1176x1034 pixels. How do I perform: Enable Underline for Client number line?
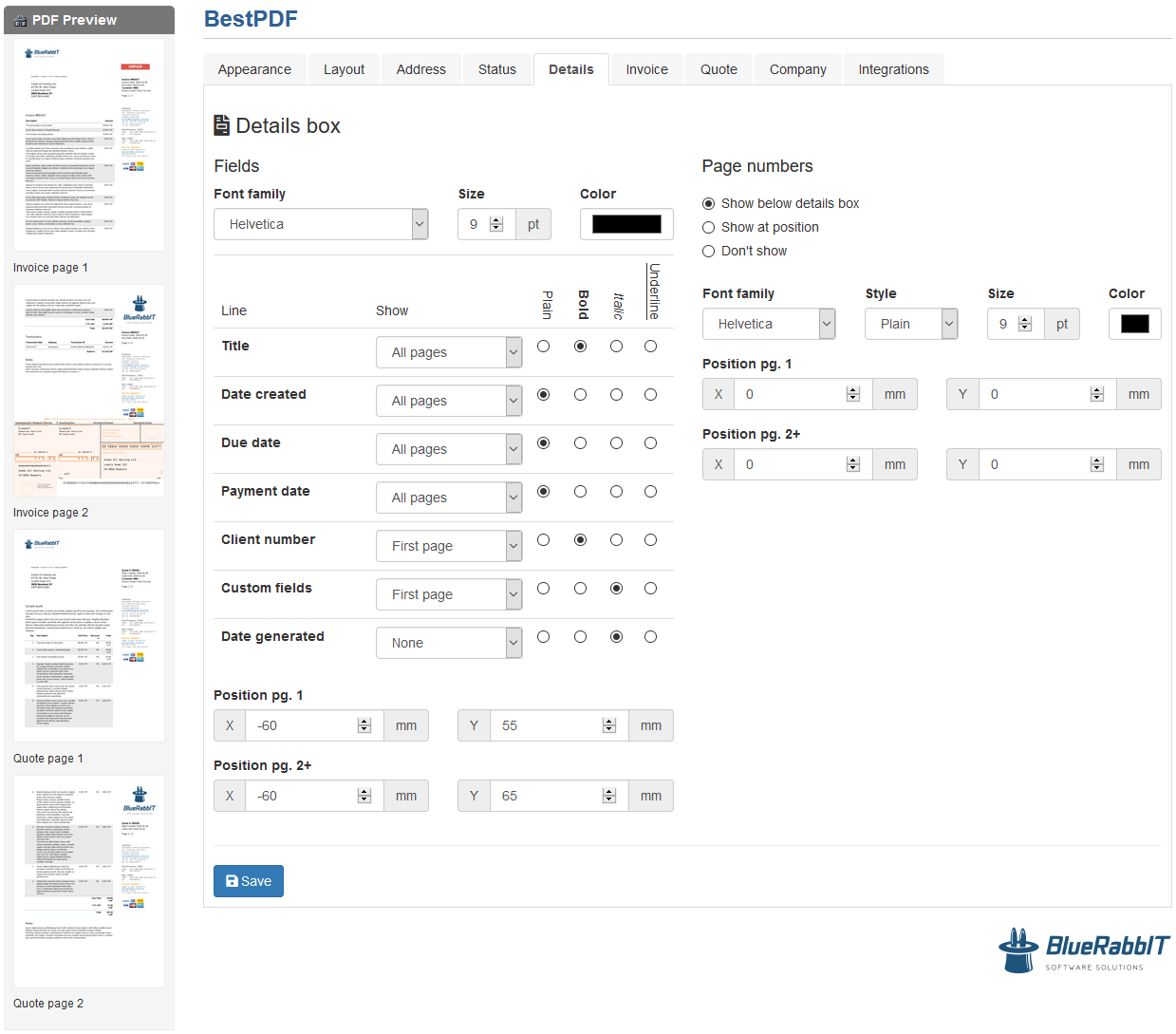650,539
